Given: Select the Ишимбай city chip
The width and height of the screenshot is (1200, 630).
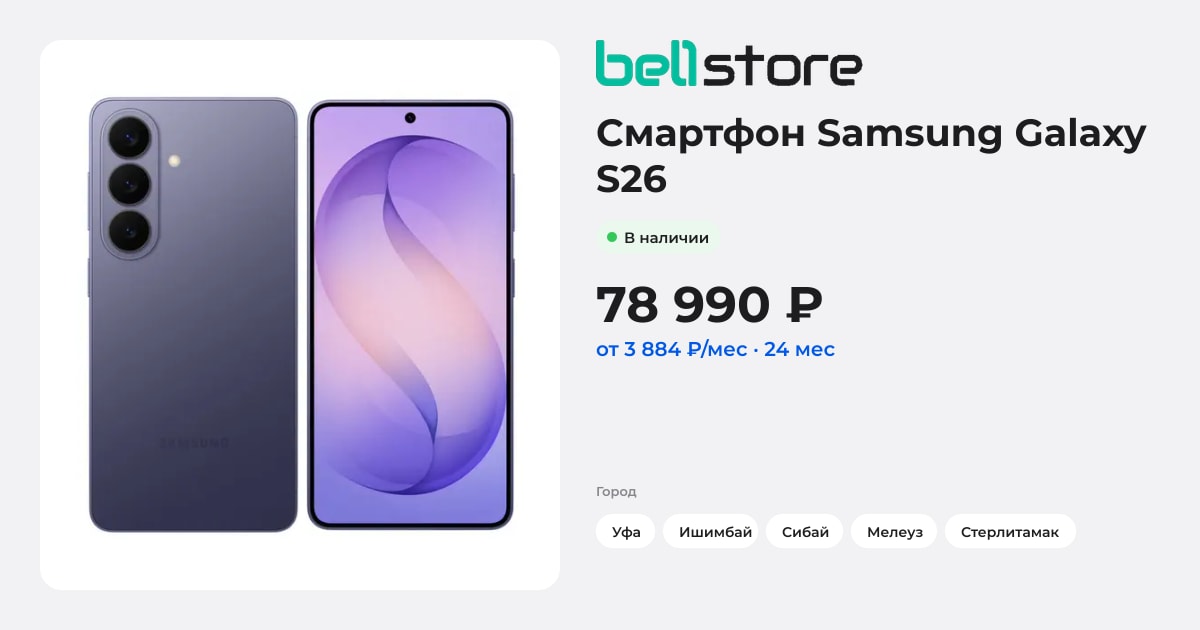Looking at the screenshot, I should tap(715, 532).
